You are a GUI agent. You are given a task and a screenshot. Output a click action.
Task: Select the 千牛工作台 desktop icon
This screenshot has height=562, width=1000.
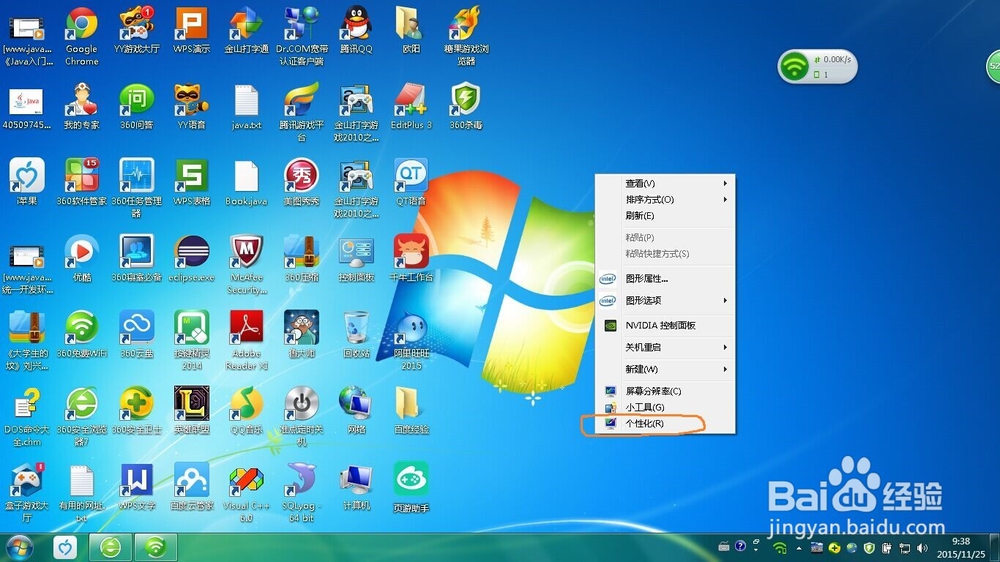tap(411, 258)
